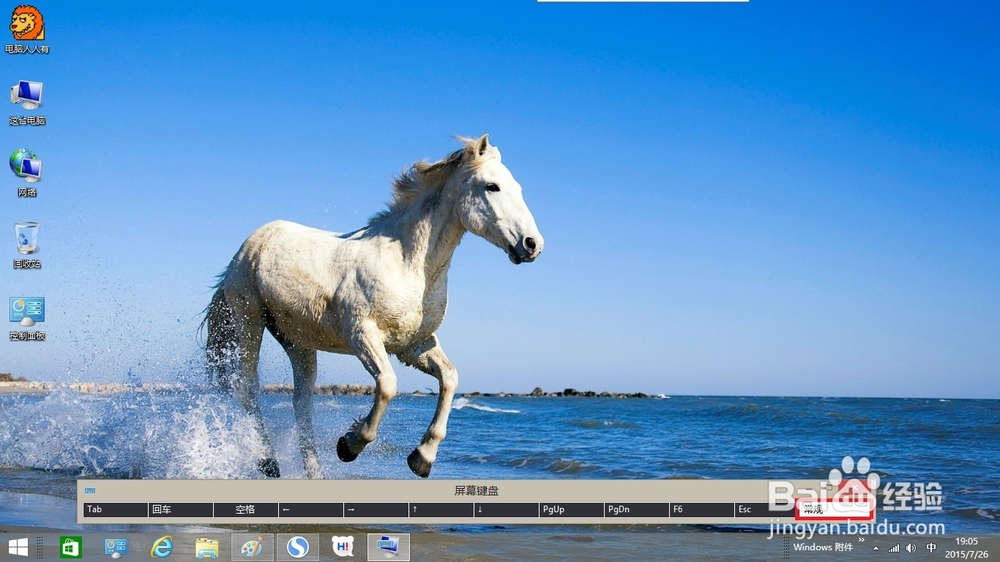Viewport: 1000px width, 562px height.
Task: Click the keyboard icon in 屏幕键盘 title bar
Action: coord(90,491)
